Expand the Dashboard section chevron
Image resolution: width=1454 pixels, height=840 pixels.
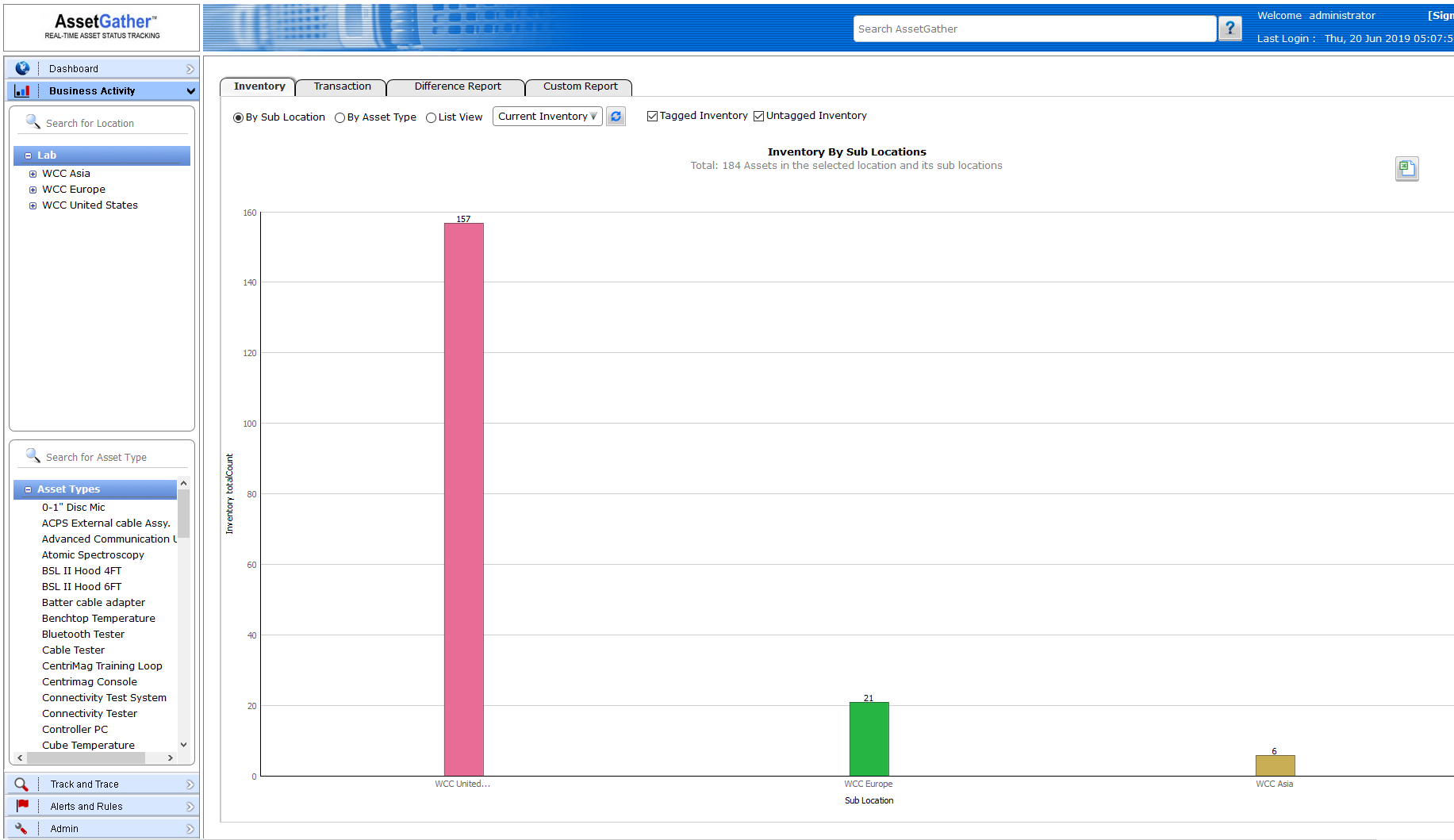190,69
